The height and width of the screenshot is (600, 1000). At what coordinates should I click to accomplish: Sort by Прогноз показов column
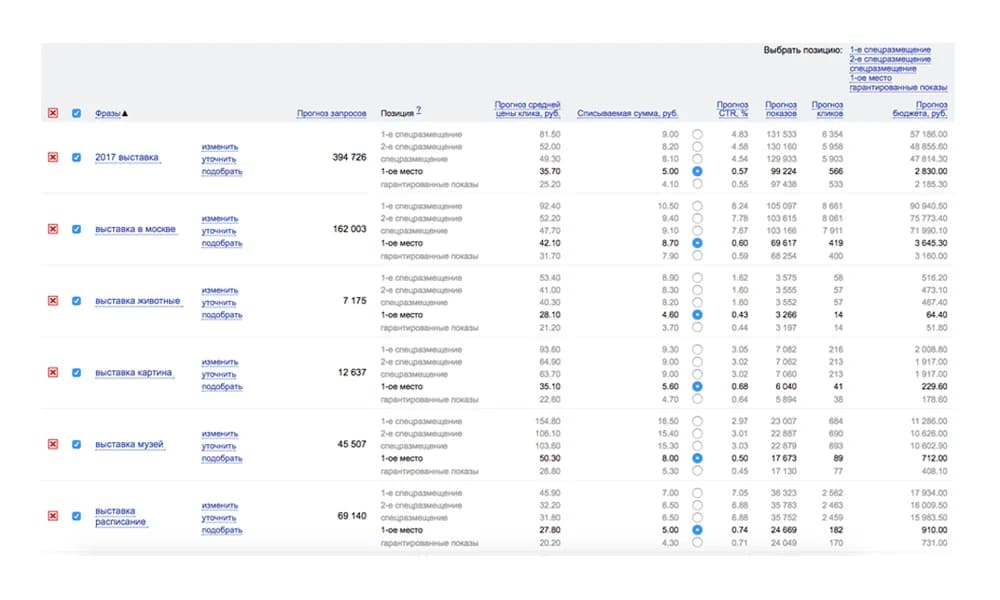(x=781, y=109)
